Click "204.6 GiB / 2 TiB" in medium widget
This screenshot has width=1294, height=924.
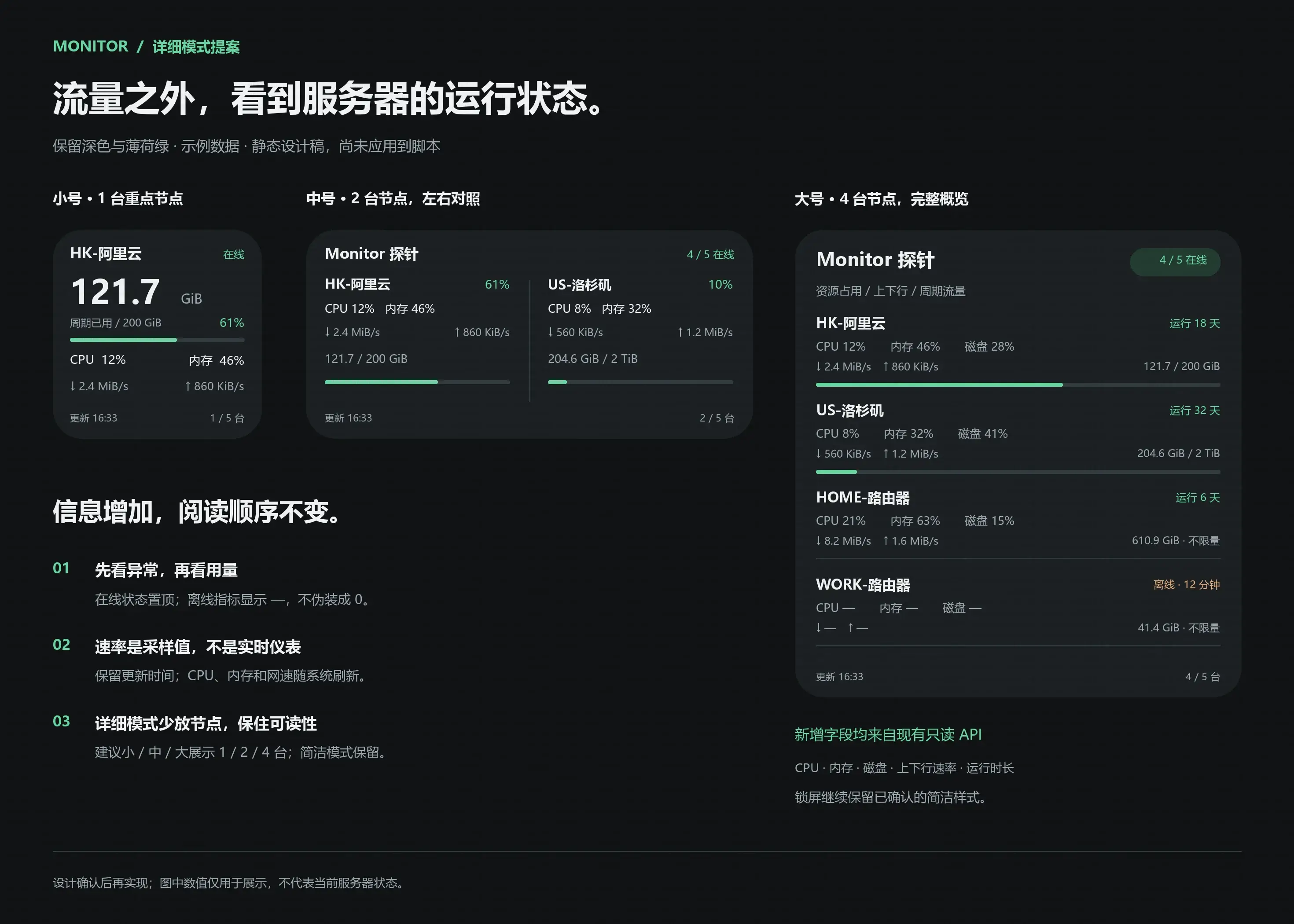(x=592, y=359)
